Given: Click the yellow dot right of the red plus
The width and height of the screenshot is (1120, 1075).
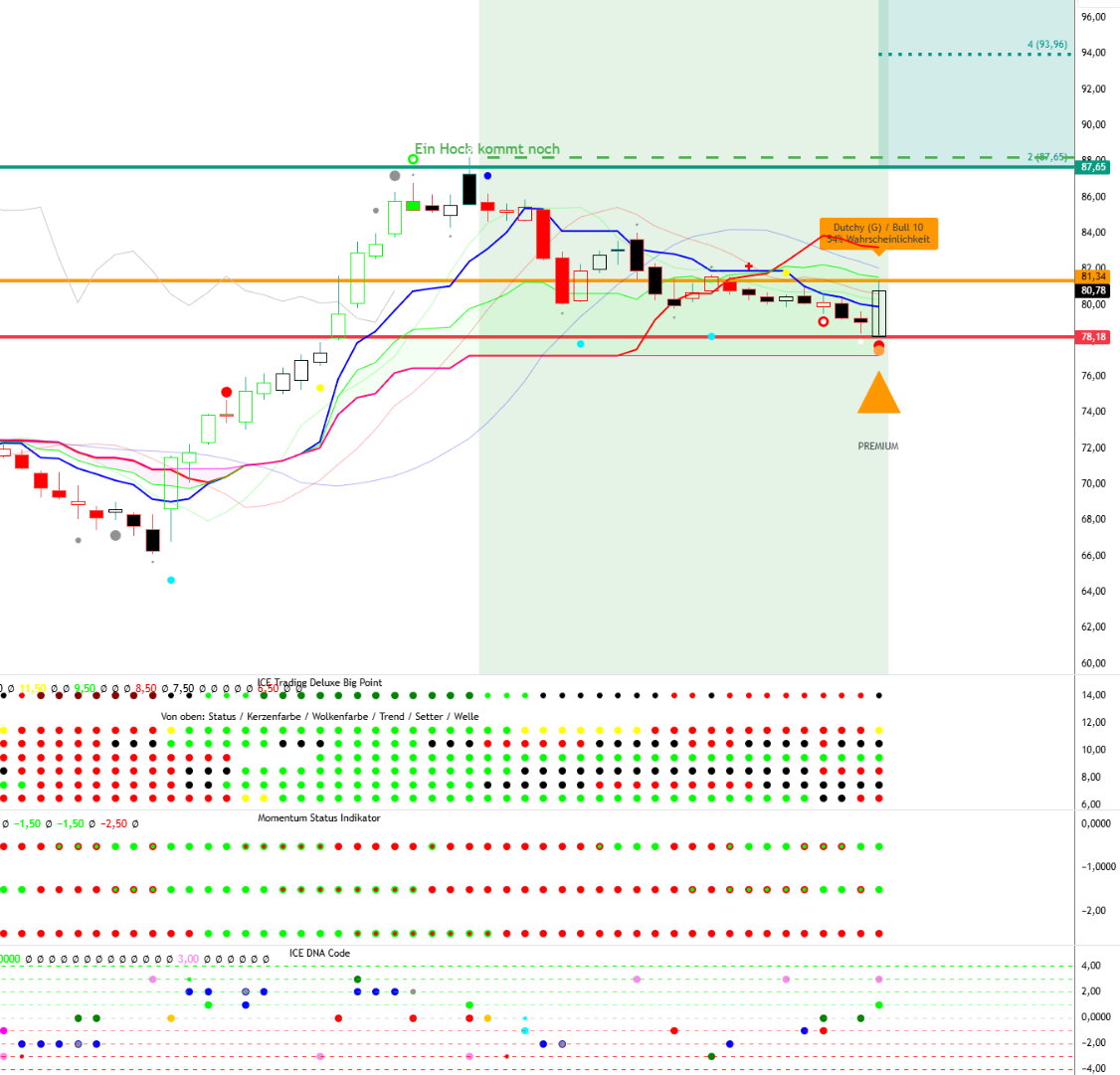Looking at the screenshot, I should click(x=786, y=271).
